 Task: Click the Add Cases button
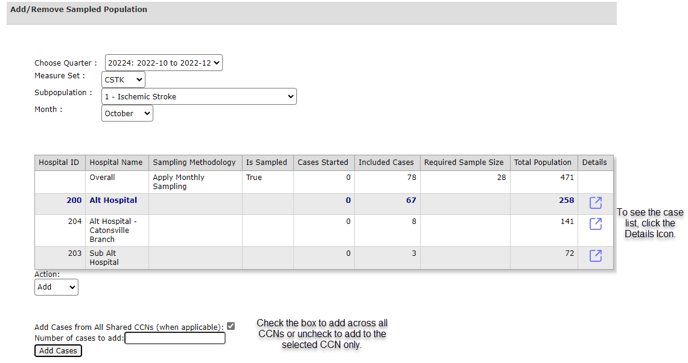[x=58, y=351]
